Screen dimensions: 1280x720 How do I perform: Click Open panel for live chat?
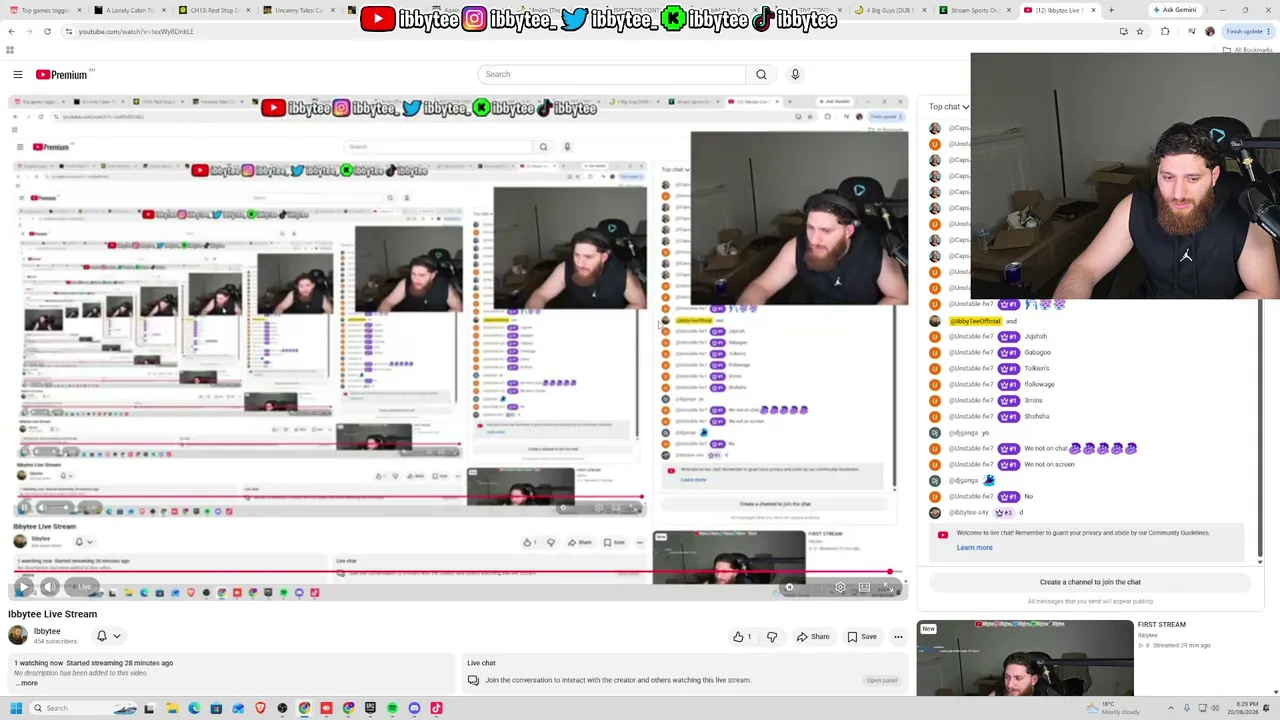click(x=882, y=681)
